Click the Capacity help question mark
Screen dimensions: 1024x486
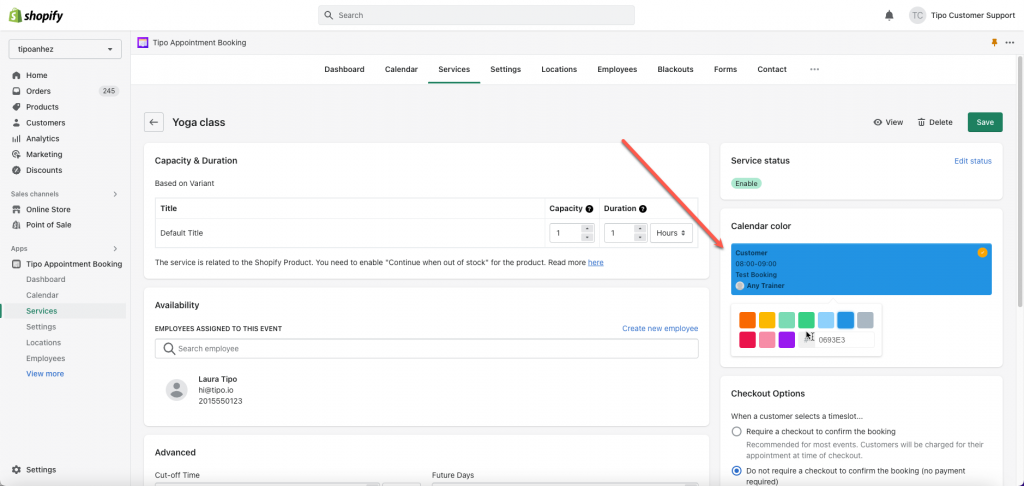(x=589, y=209)
